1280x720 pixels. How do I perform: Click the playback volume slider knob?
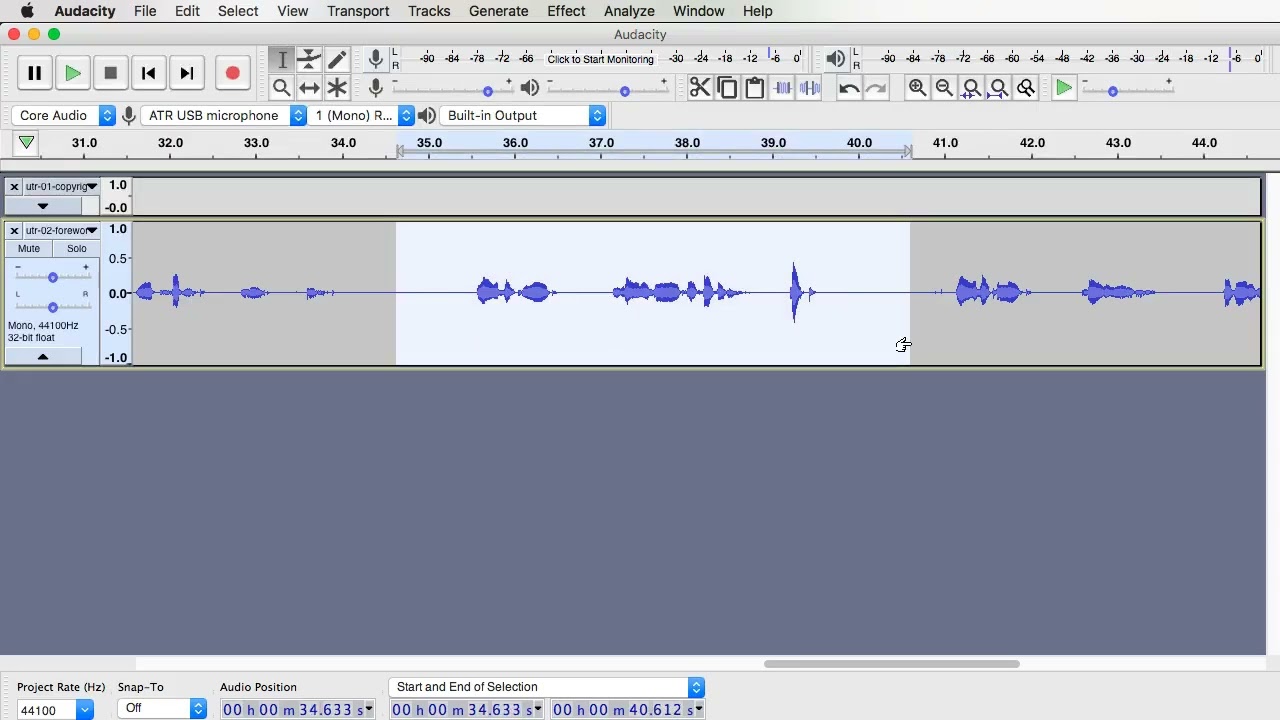(x=625, y=91)
